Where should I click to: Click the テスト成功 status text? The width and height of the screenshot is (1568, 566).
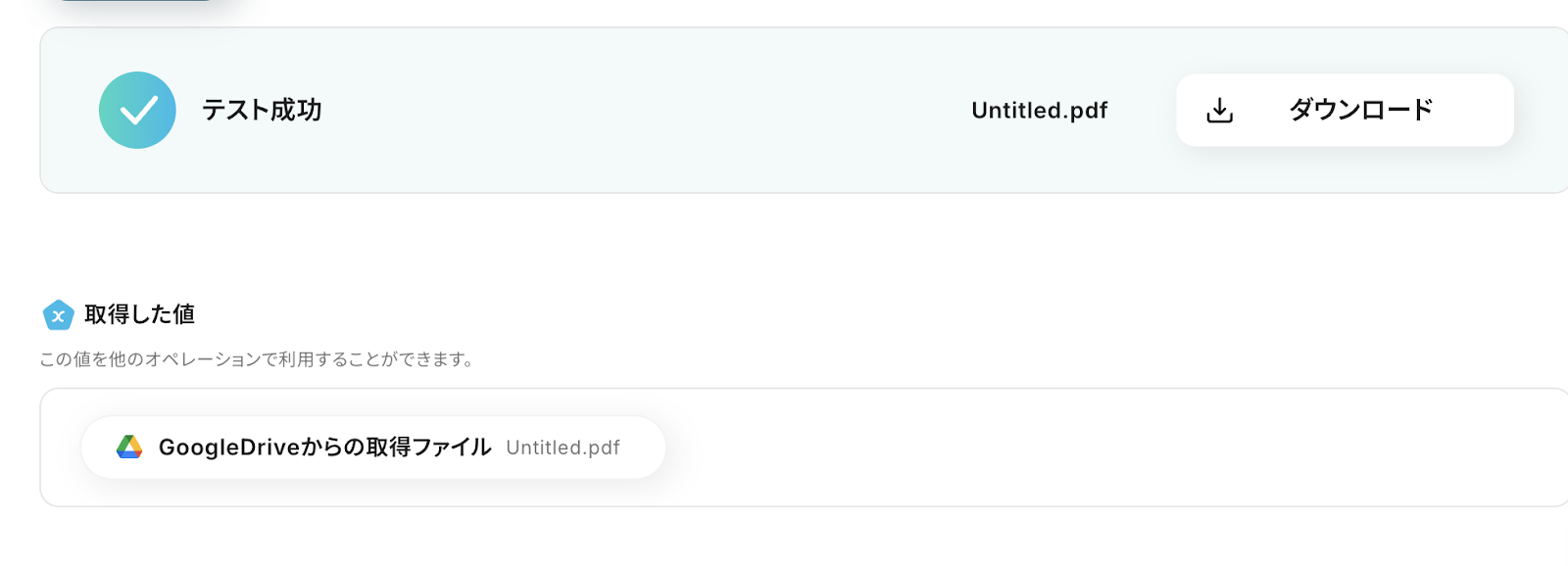click(x=262, y=110)
